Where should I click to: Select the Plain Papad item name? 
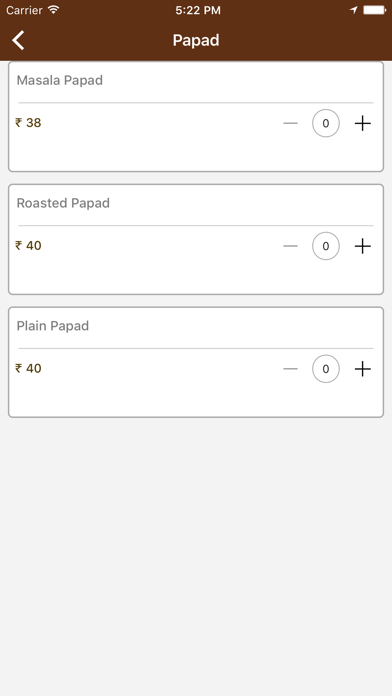[53, 326]
